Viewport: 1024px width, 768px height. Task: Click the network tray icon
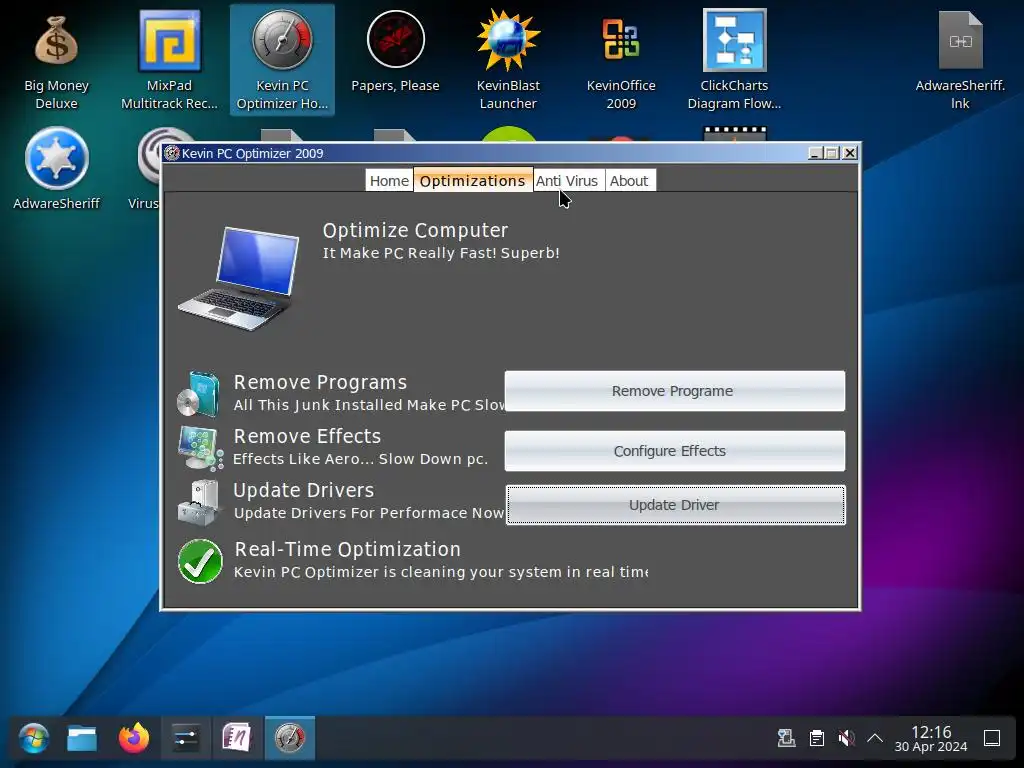point(786,739)
